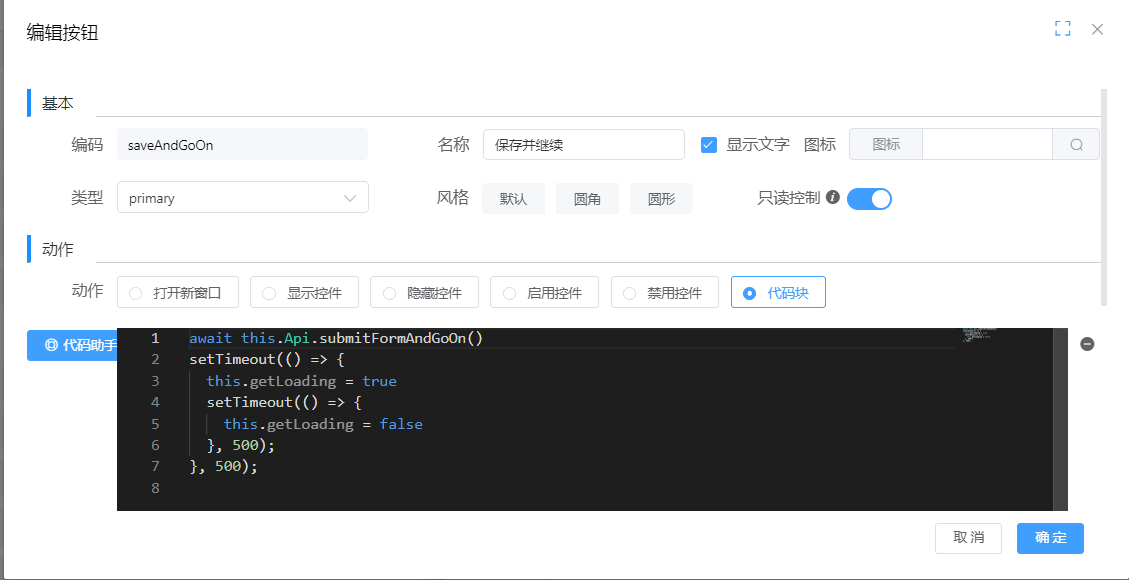This screenshot has width=1129, height=580.
Task: Pick the 启用控件 action option
Action: coord(543,293)
